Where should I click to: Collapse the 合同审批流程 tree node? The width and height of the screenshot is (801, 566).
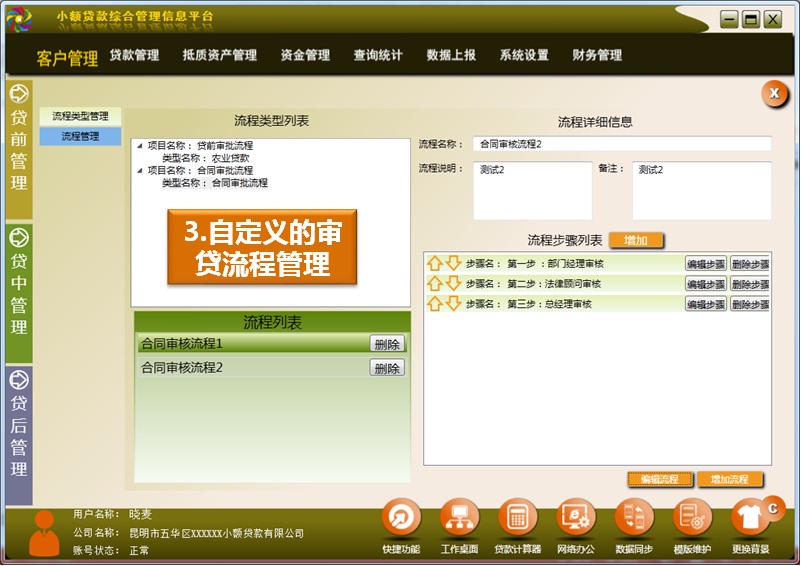pyautogui.click(x=139, y=171)
